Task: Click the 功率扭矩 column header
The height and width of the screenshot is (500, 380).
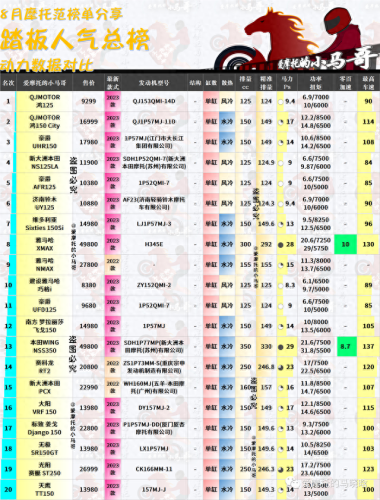Action: (315, 82)
